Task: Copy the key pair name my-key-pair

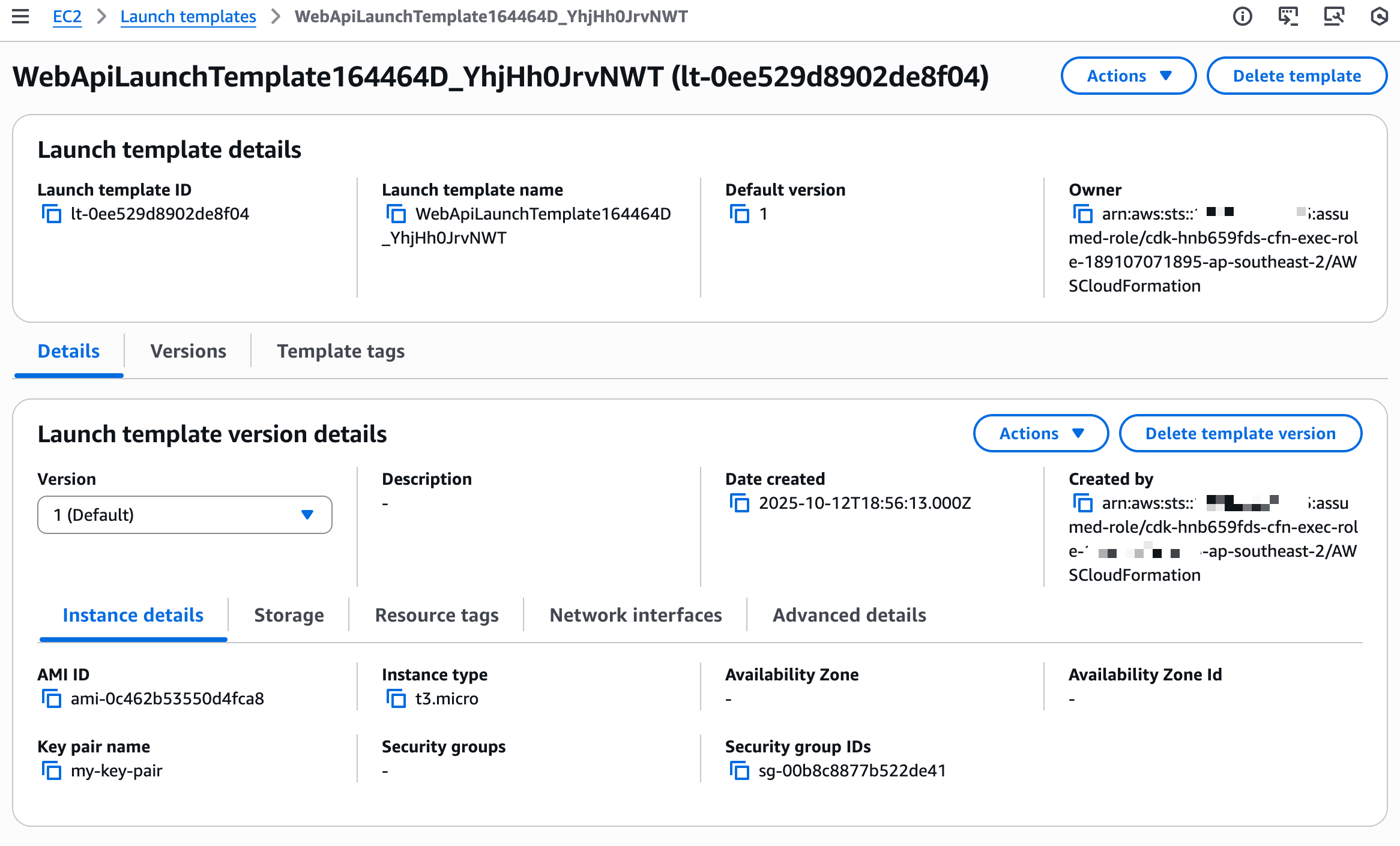Action: (x=53, y=771)
